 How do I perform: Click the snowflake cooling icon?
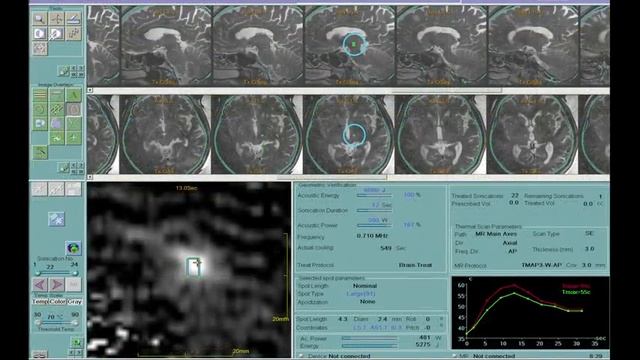pos(56,219)
